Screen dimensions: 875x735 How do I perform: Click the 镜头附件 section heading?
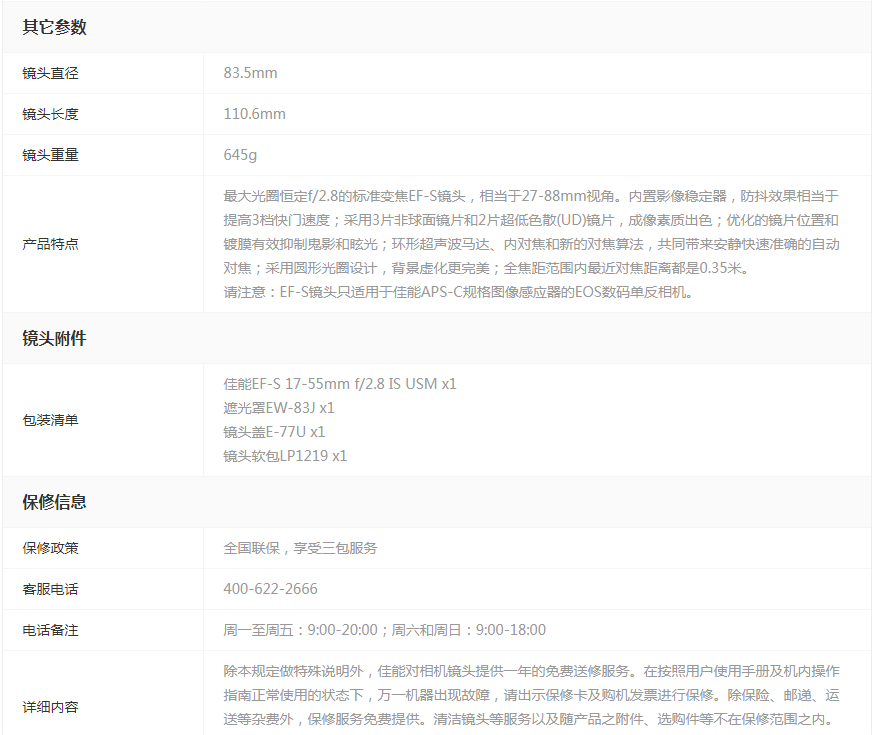[54, 339]
